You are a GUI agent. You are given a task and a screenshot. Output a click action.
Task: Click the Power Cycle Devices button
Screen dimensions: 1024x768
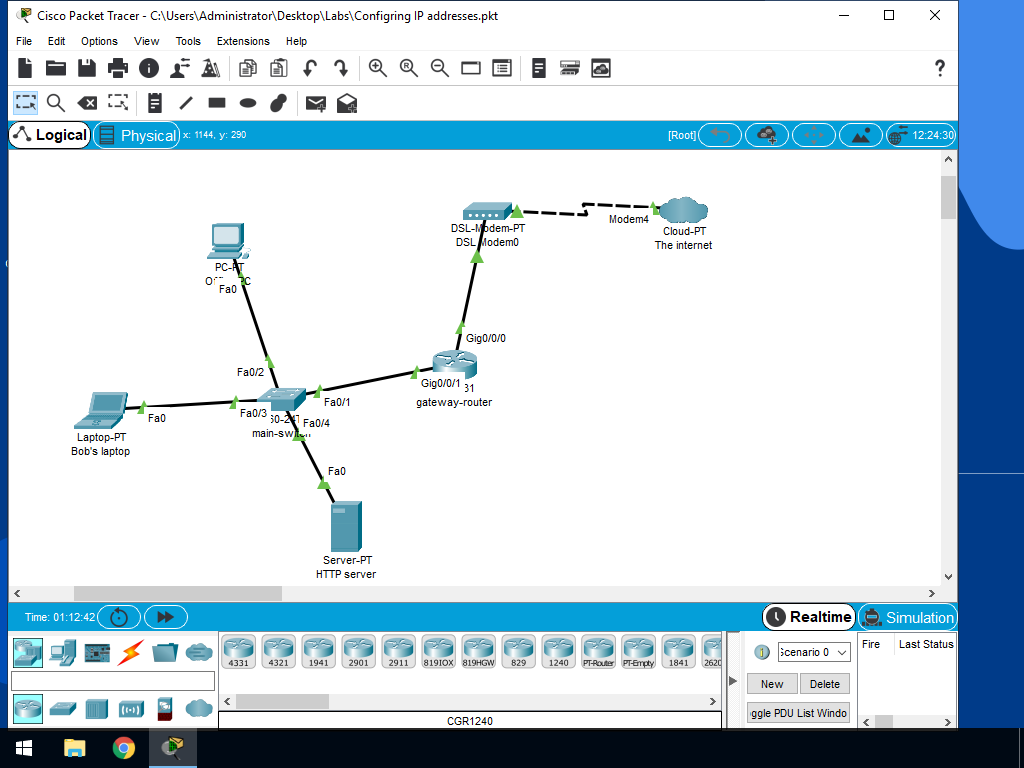(x=119, y=617)
